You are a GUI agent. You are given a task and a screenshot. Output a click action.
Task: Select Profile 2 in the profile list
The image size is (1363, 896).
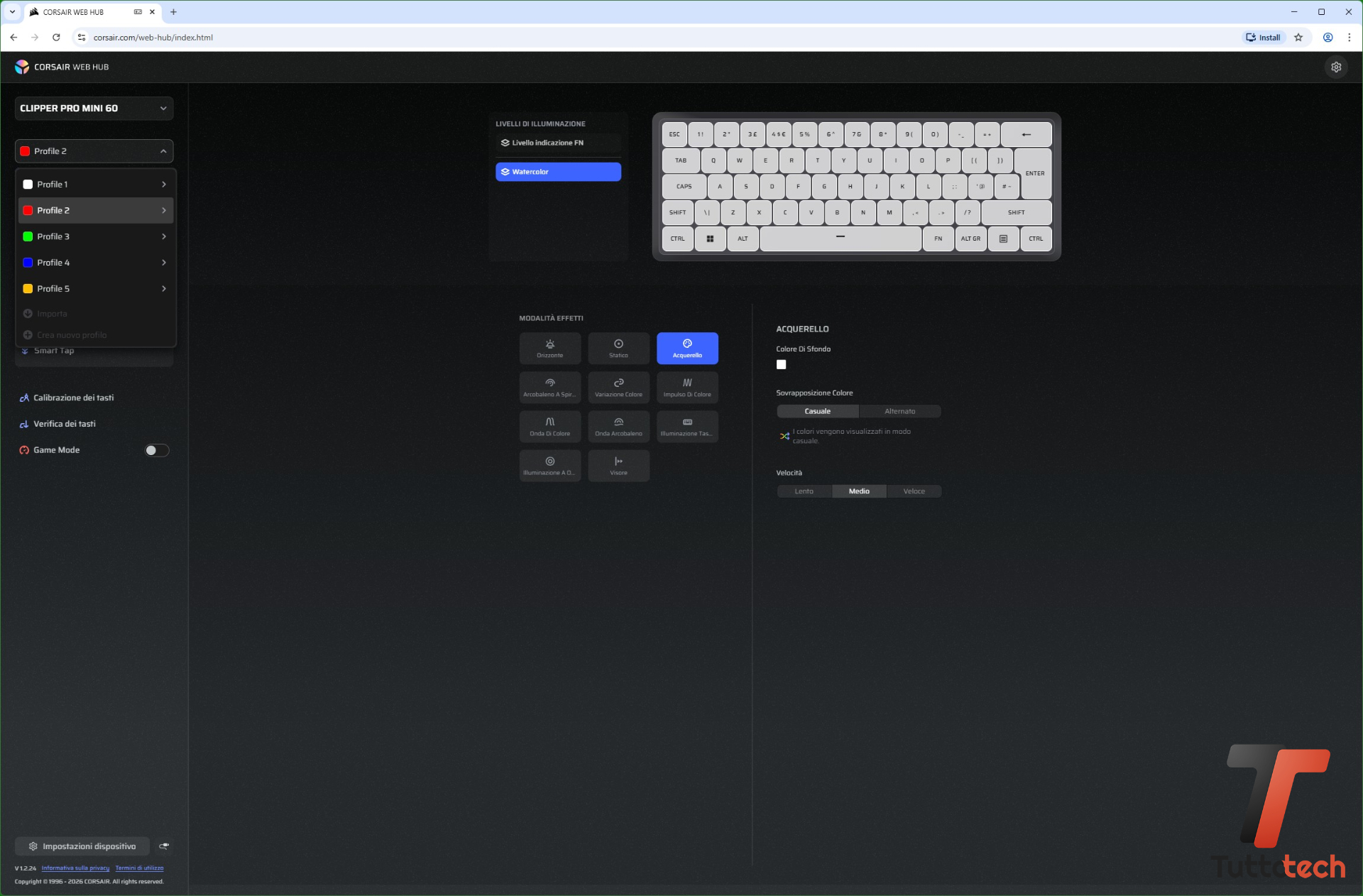click(x=96, y=211)
